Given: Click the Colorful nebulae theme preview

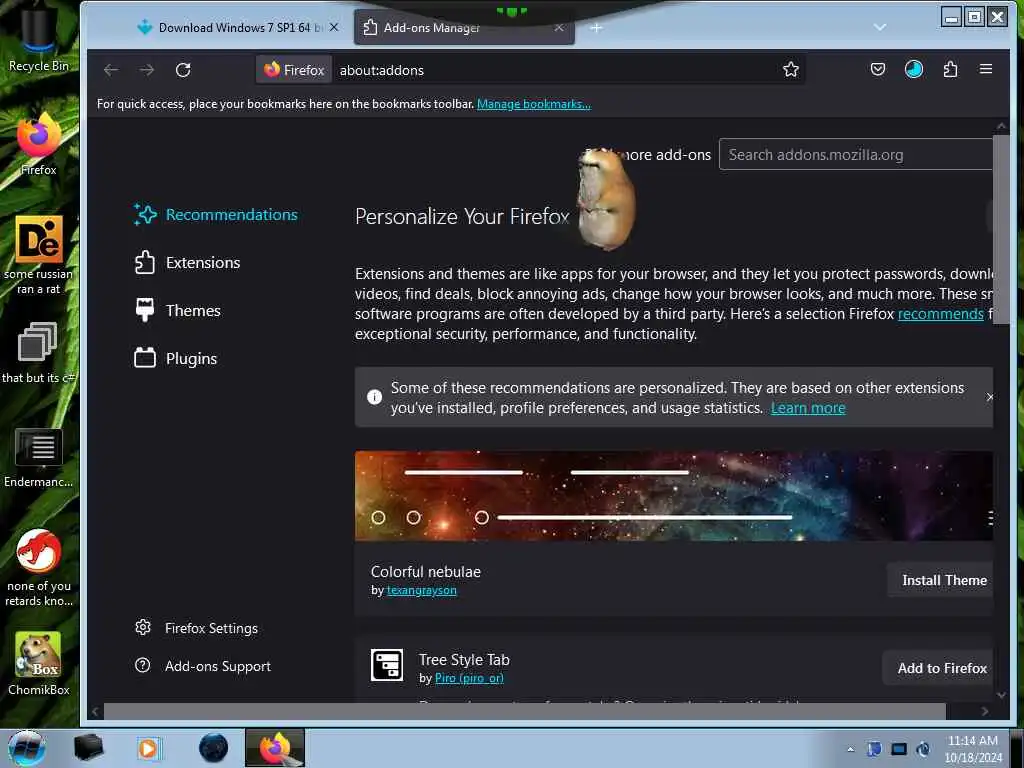Looking at the screenshot, I should pos(674,496).
